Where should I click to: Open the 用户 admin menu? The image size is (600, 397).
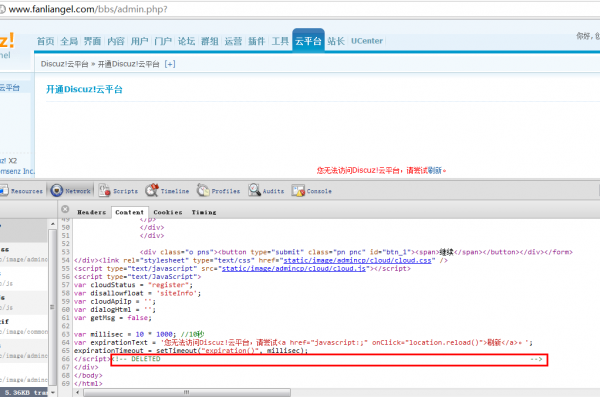point(139,41)
